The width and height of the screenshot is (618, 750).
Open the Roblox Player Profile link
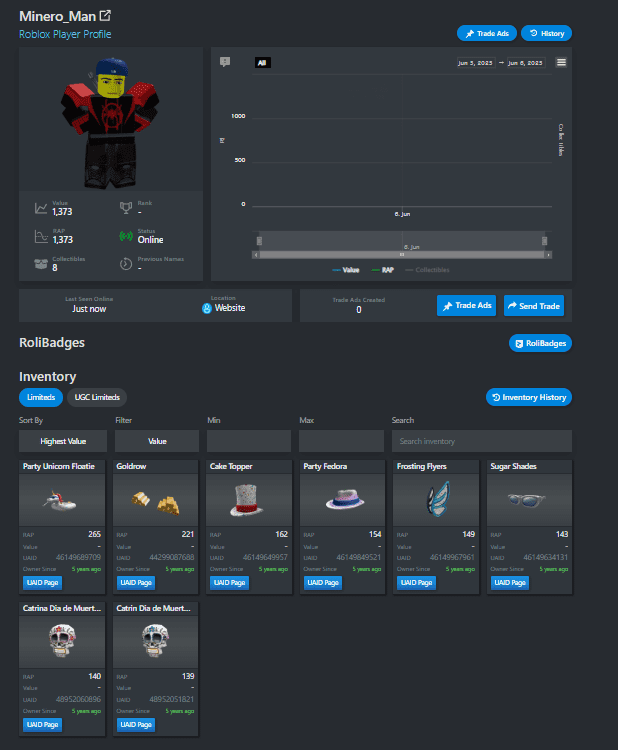coord(65,34)
